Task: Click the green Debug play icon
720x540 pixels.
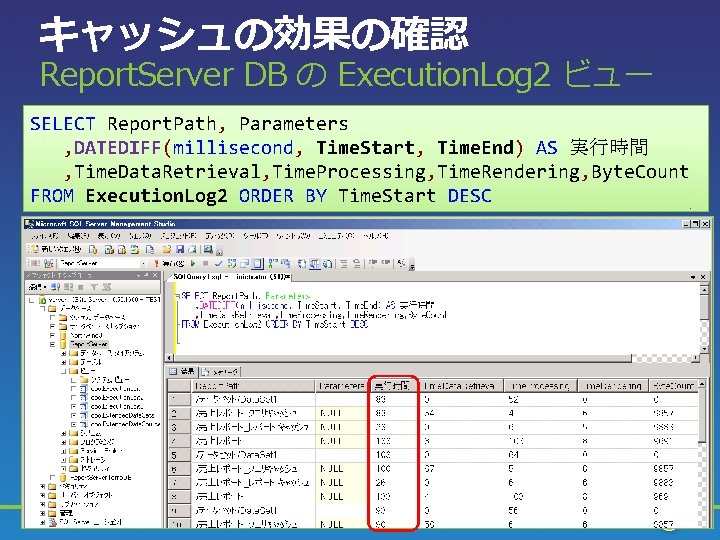Action: point(193,264)
